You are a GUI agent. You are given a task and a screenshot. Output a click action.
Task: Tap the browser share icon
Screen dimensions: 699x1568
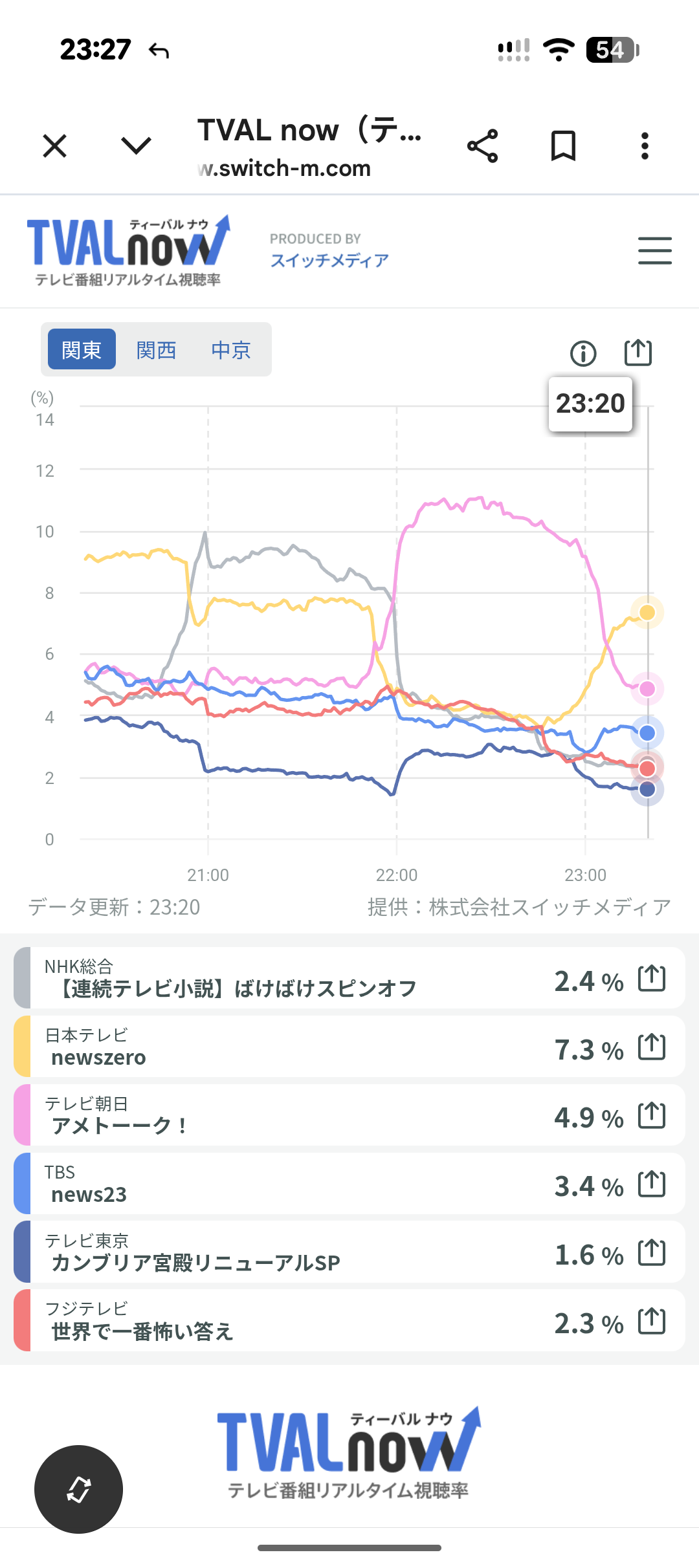click(x=483, y=146)
